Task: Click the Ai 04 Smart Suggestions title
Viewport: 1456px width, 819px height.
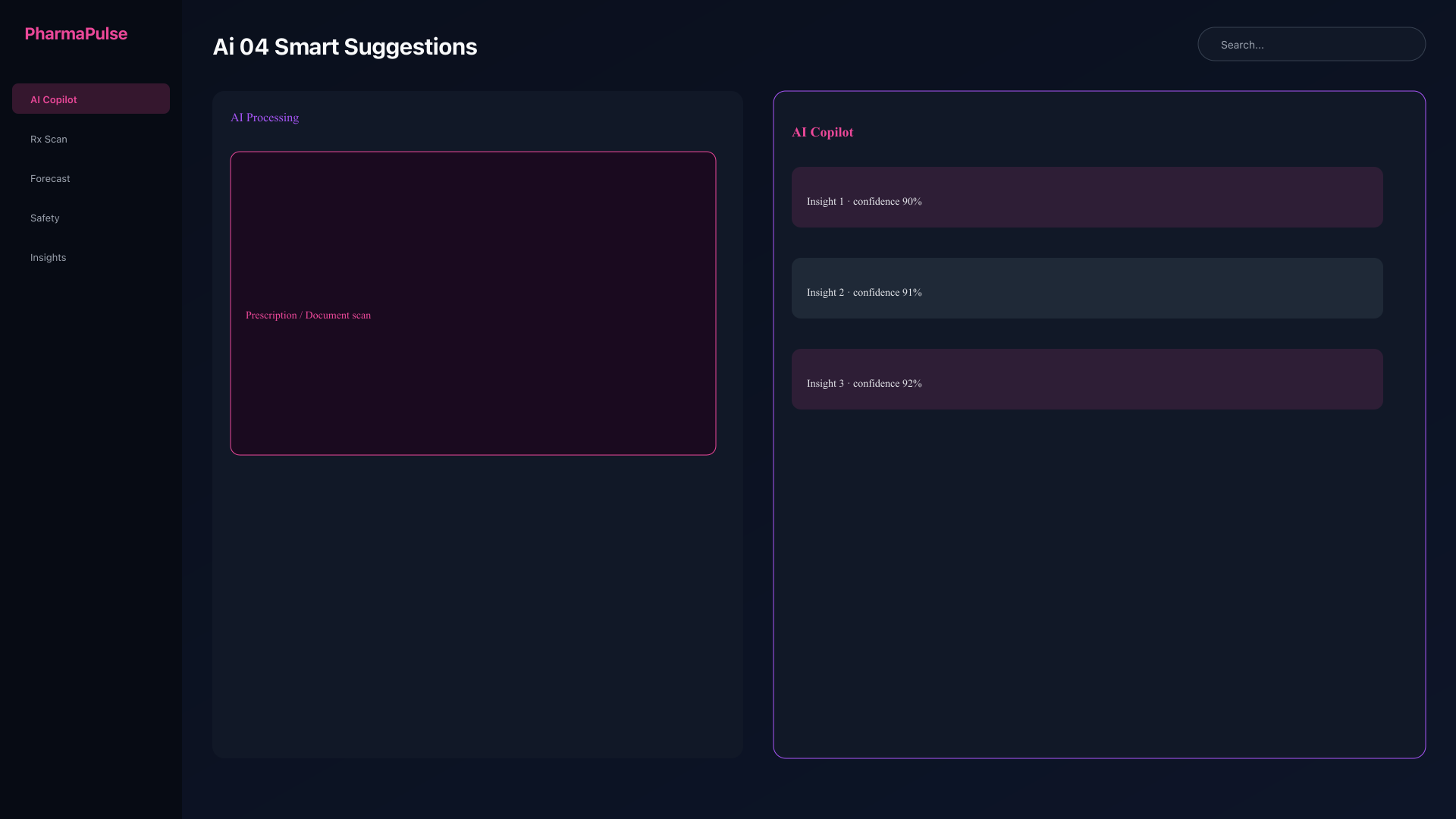Action: click(x=344, y=46)
